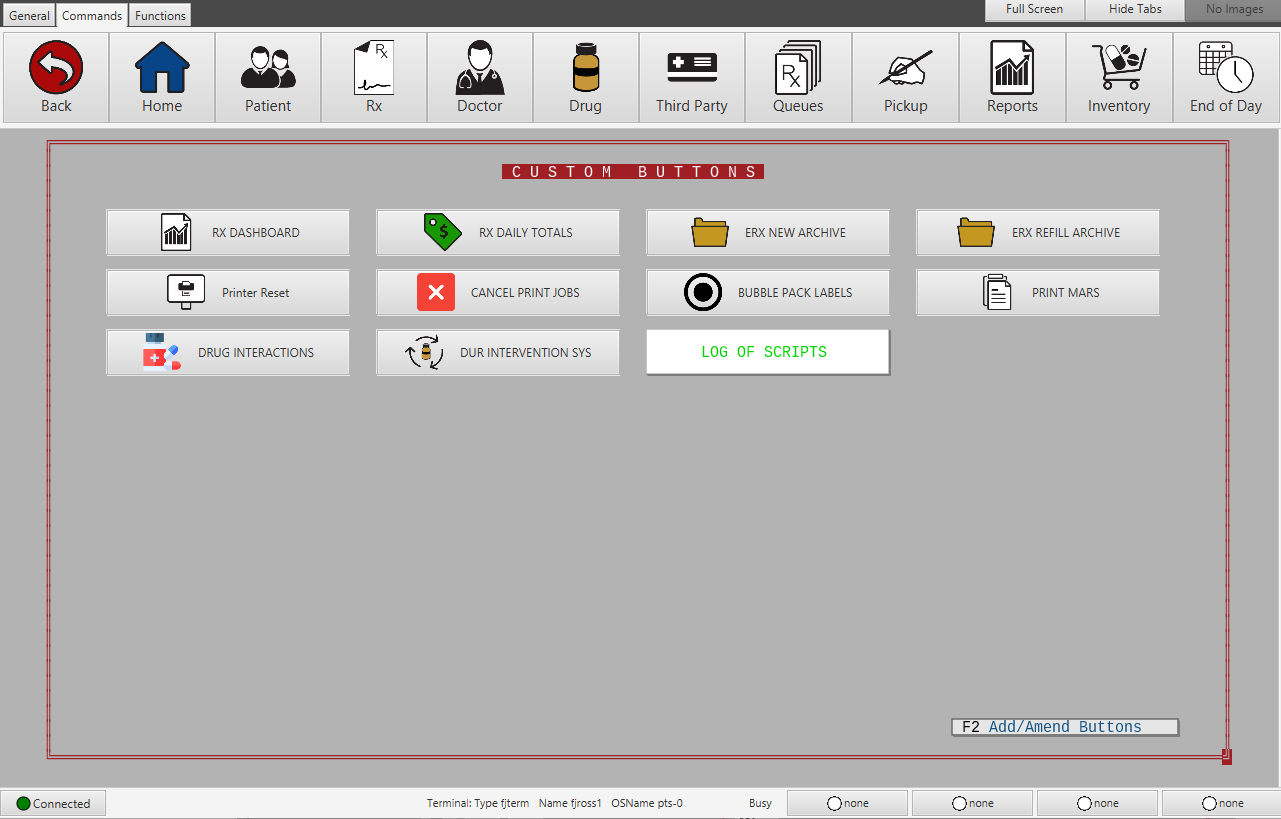Click Hide Tabs button

pyautogui.click(x=1135, y=9)
